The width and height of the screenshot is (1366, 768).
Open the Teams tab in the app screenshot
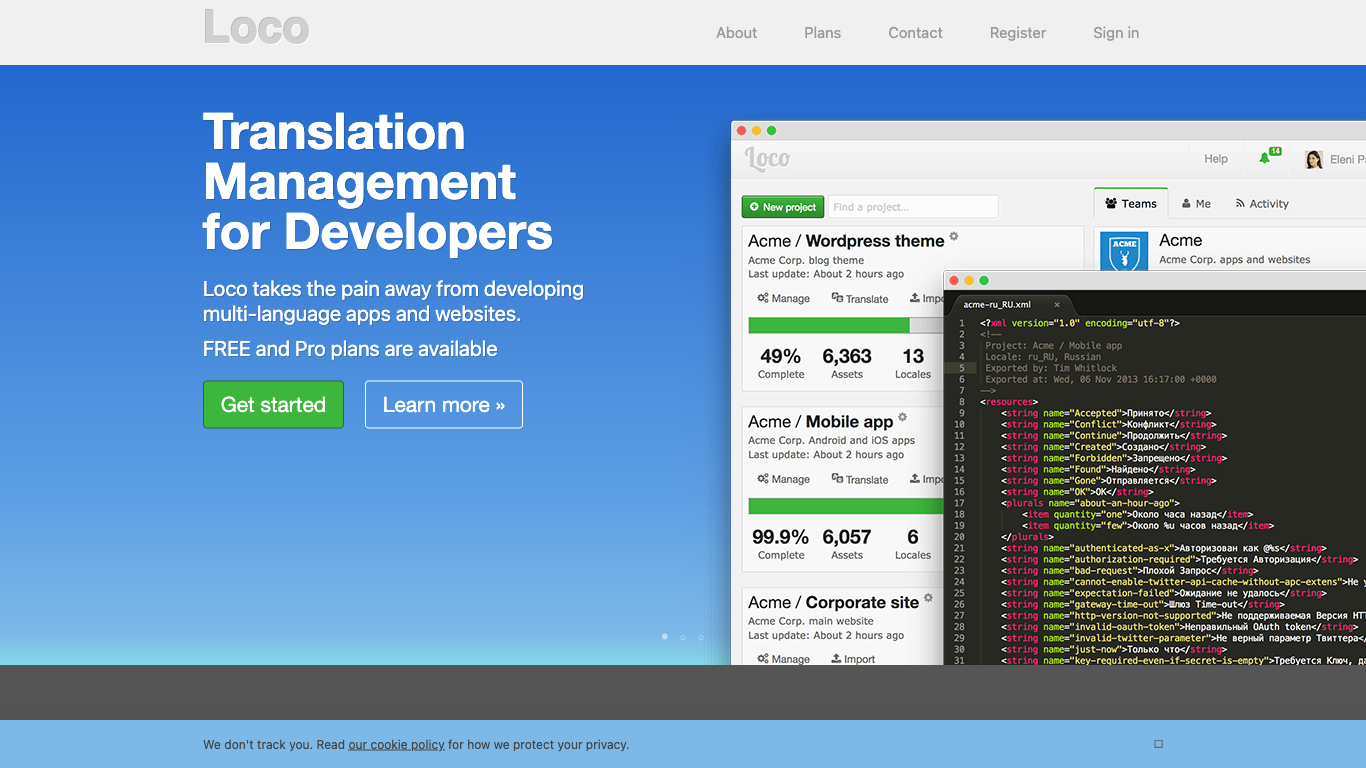tap(1131, 204)
